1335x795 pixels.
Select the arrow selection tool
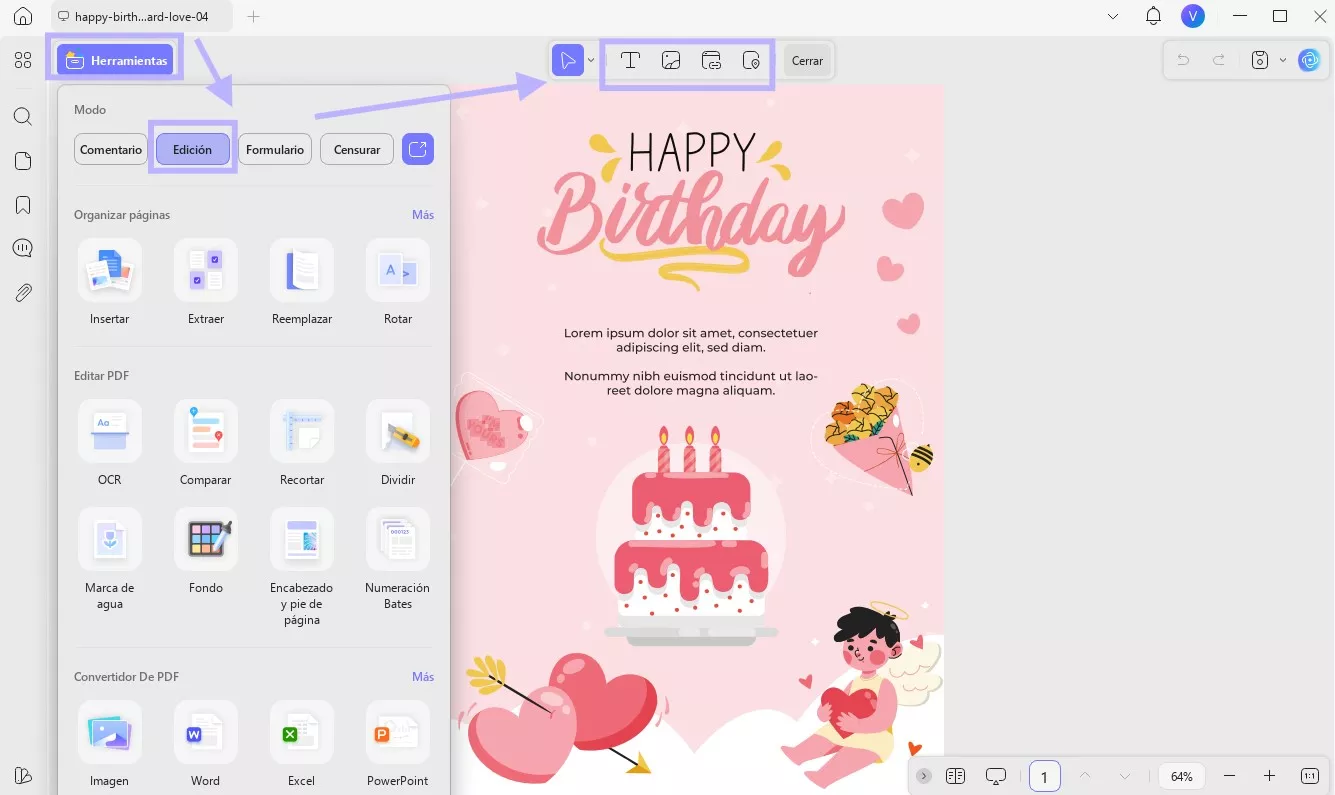568,60
